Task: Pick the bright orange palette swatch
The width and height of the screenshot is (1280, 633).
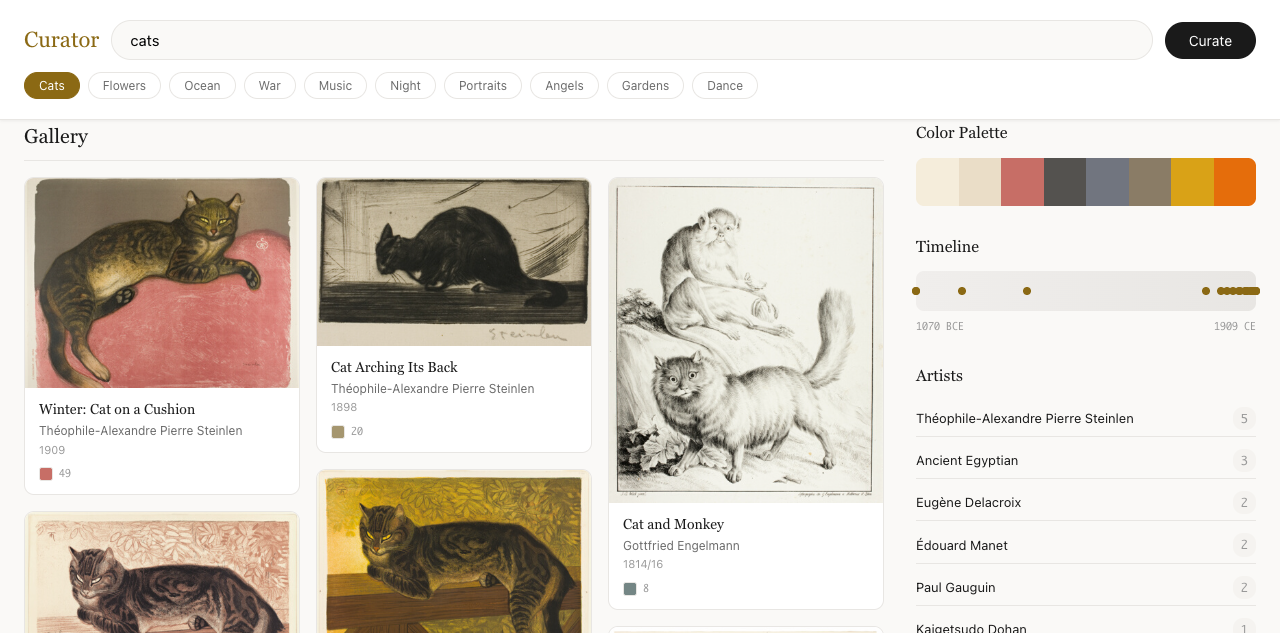Action: [1235, 182]
